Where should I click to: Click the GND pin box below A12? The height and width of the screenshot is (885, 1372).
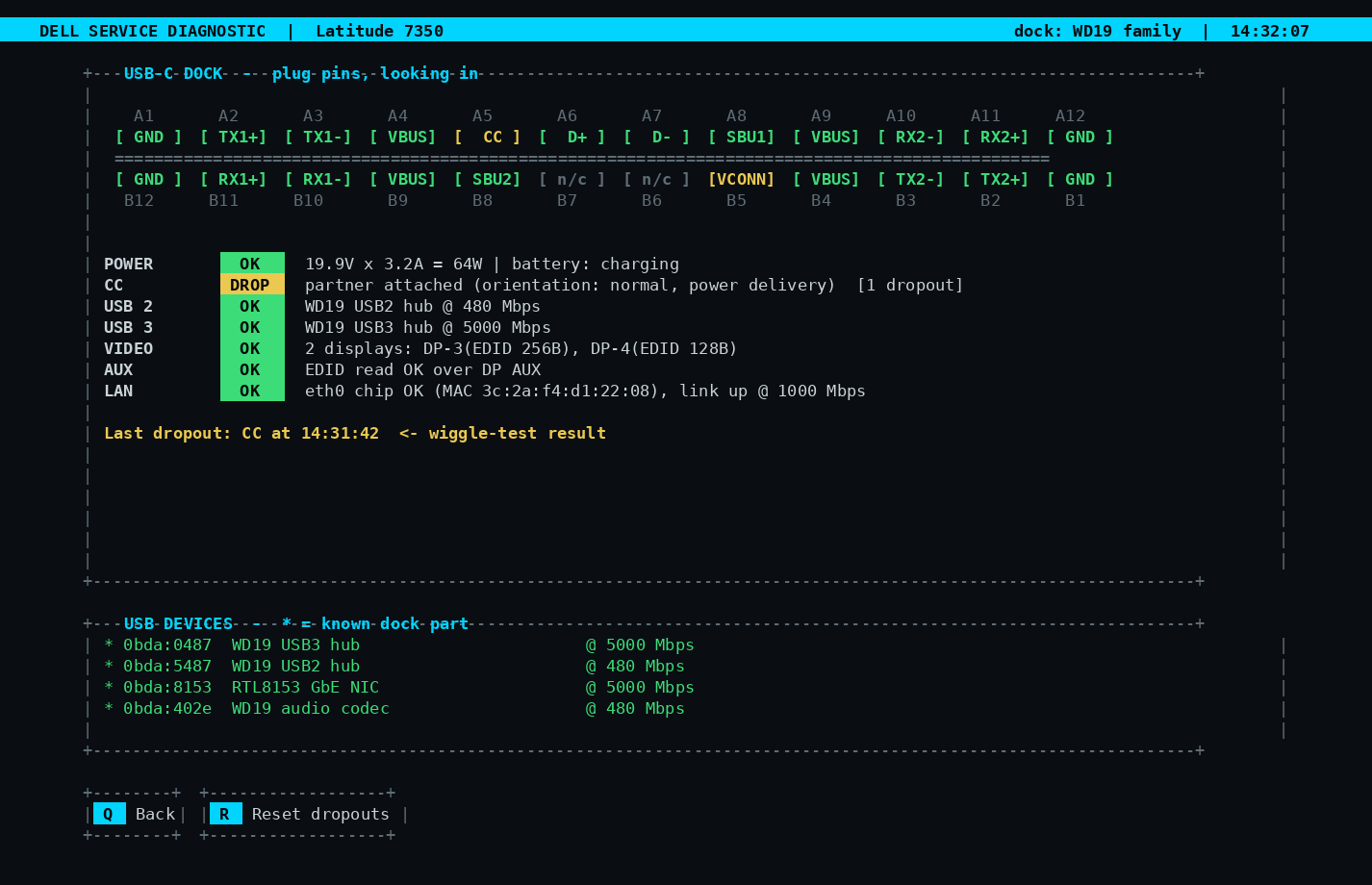click(1080, 137)
